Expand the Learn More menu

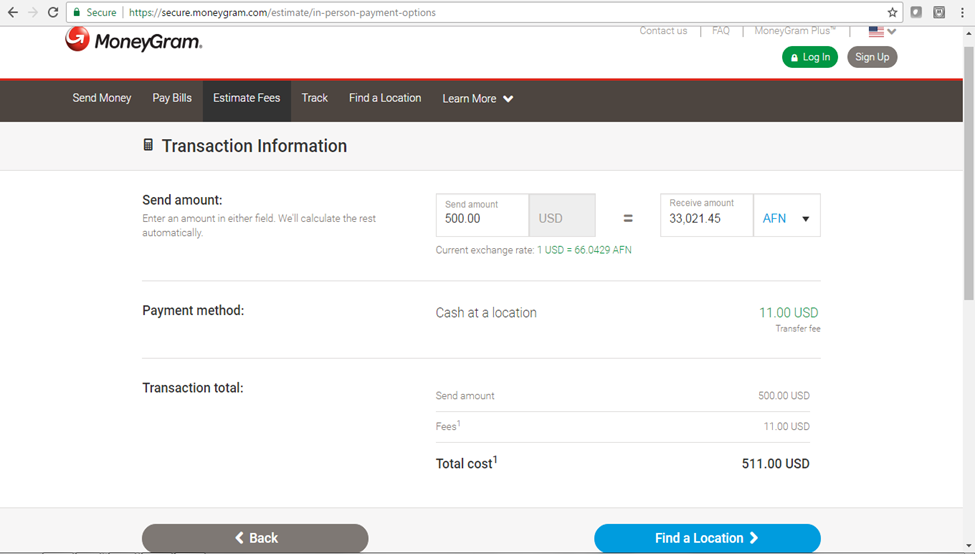[x=478, y=99]
